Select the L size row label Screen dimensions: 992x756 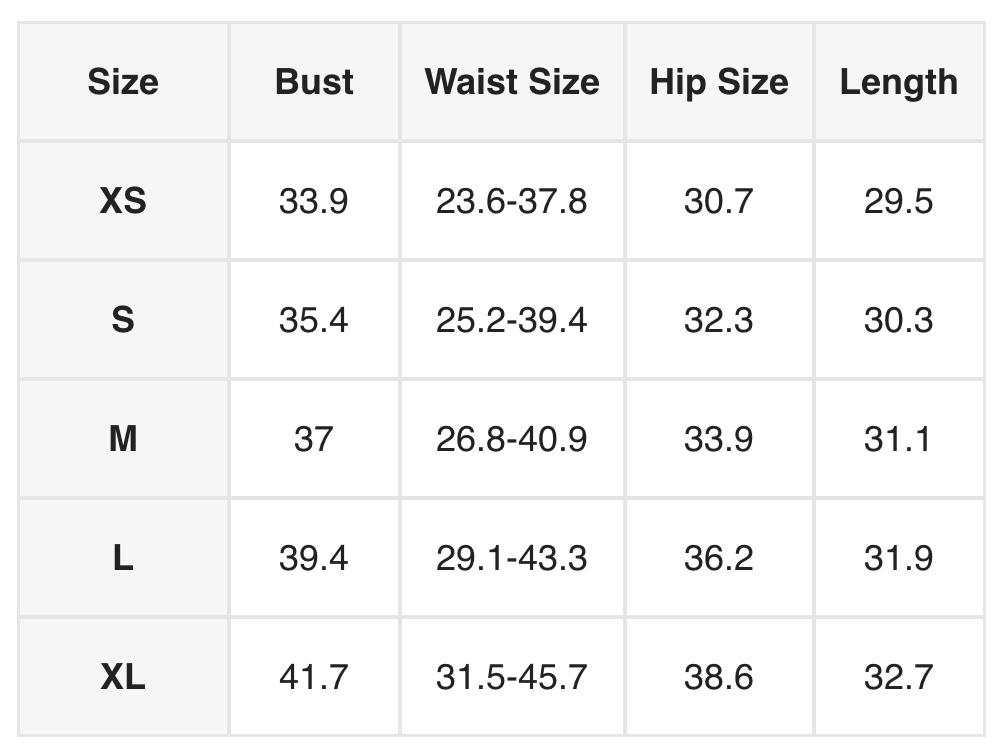pos(123,558)
